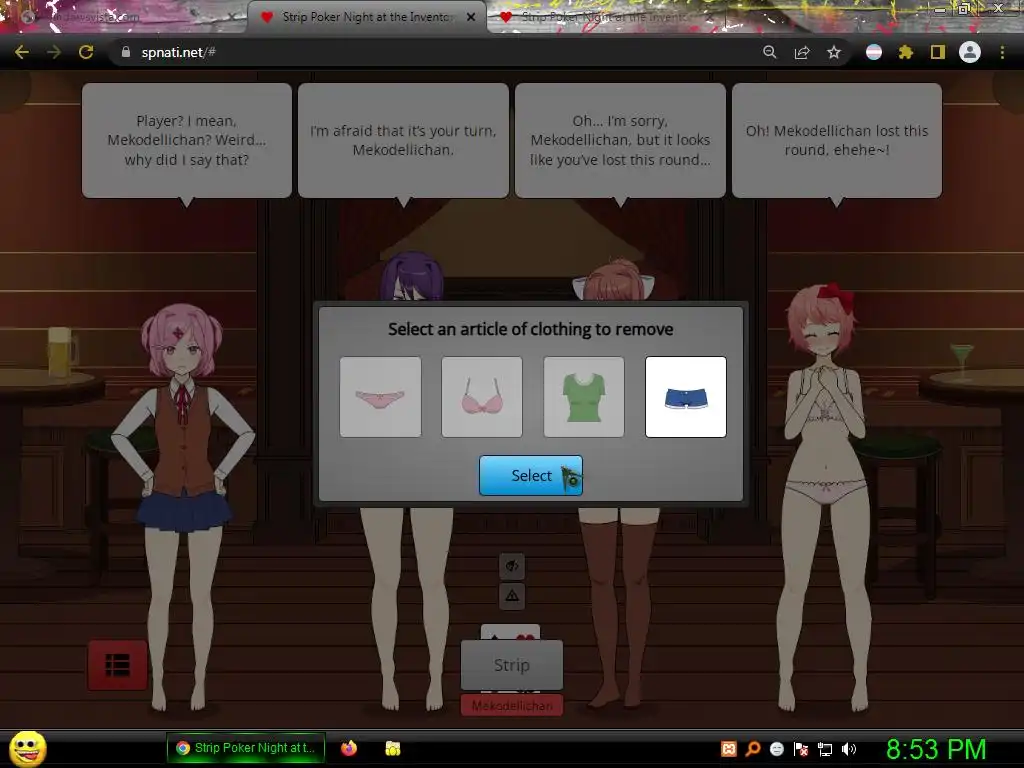This screenshot has height=768, width=1024.
Task: Click the "Why did I say that?" speech bubble
Action: pyautogui.click(x=187, y=140)
